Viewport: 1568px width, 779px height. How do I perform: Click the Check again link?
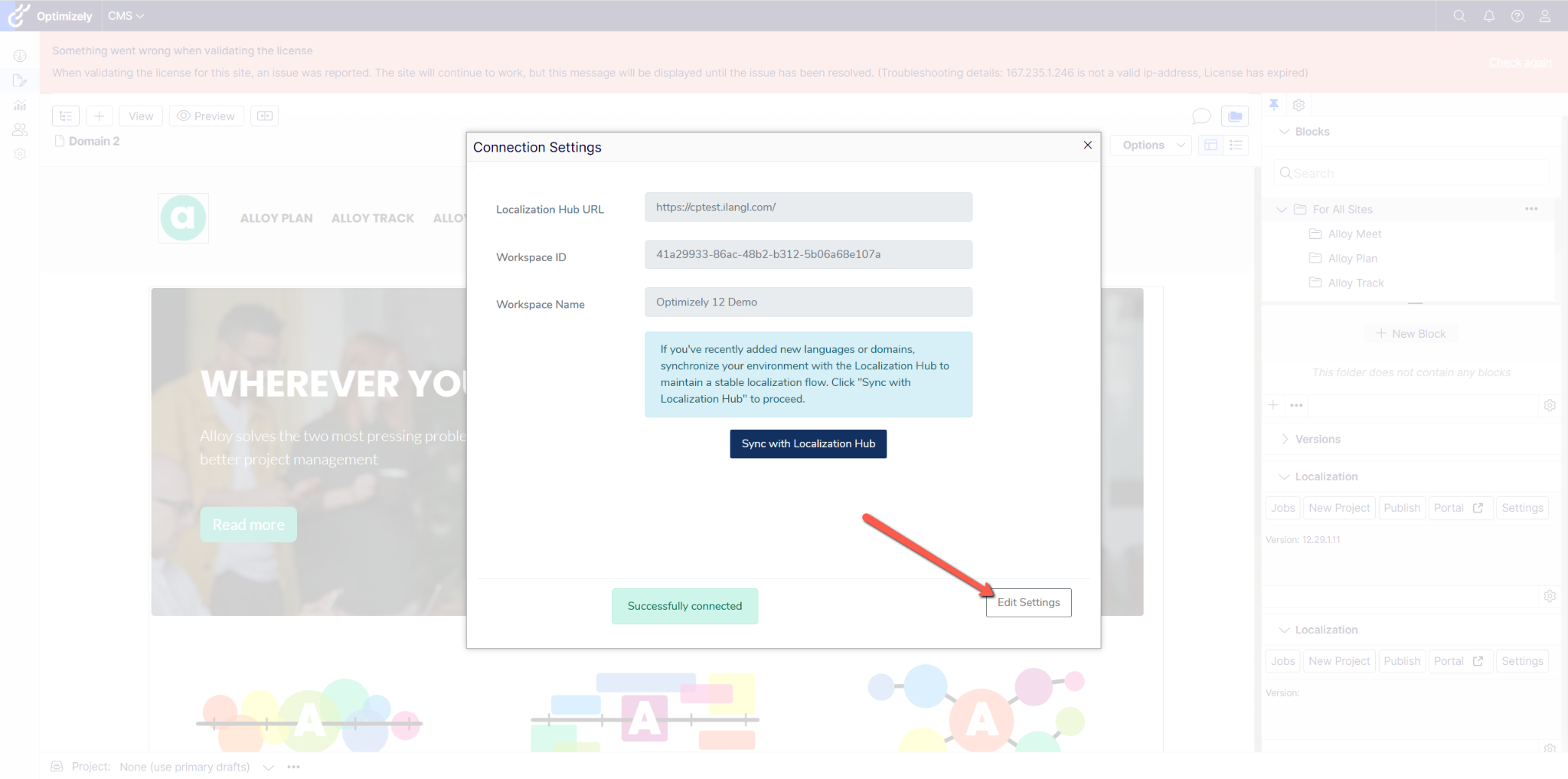pos(1520,63)
